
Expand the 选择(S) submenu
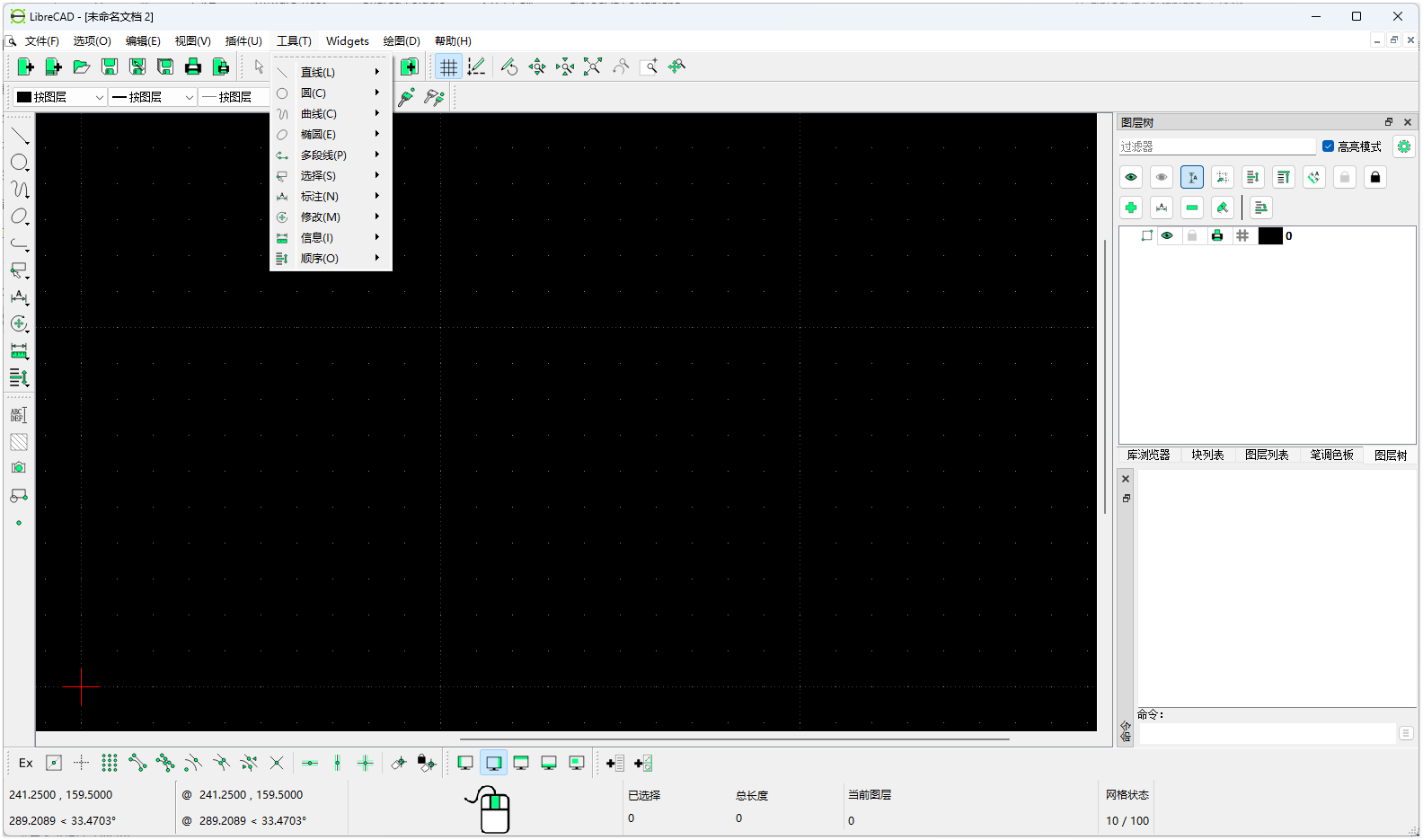(x=331, y=175)
